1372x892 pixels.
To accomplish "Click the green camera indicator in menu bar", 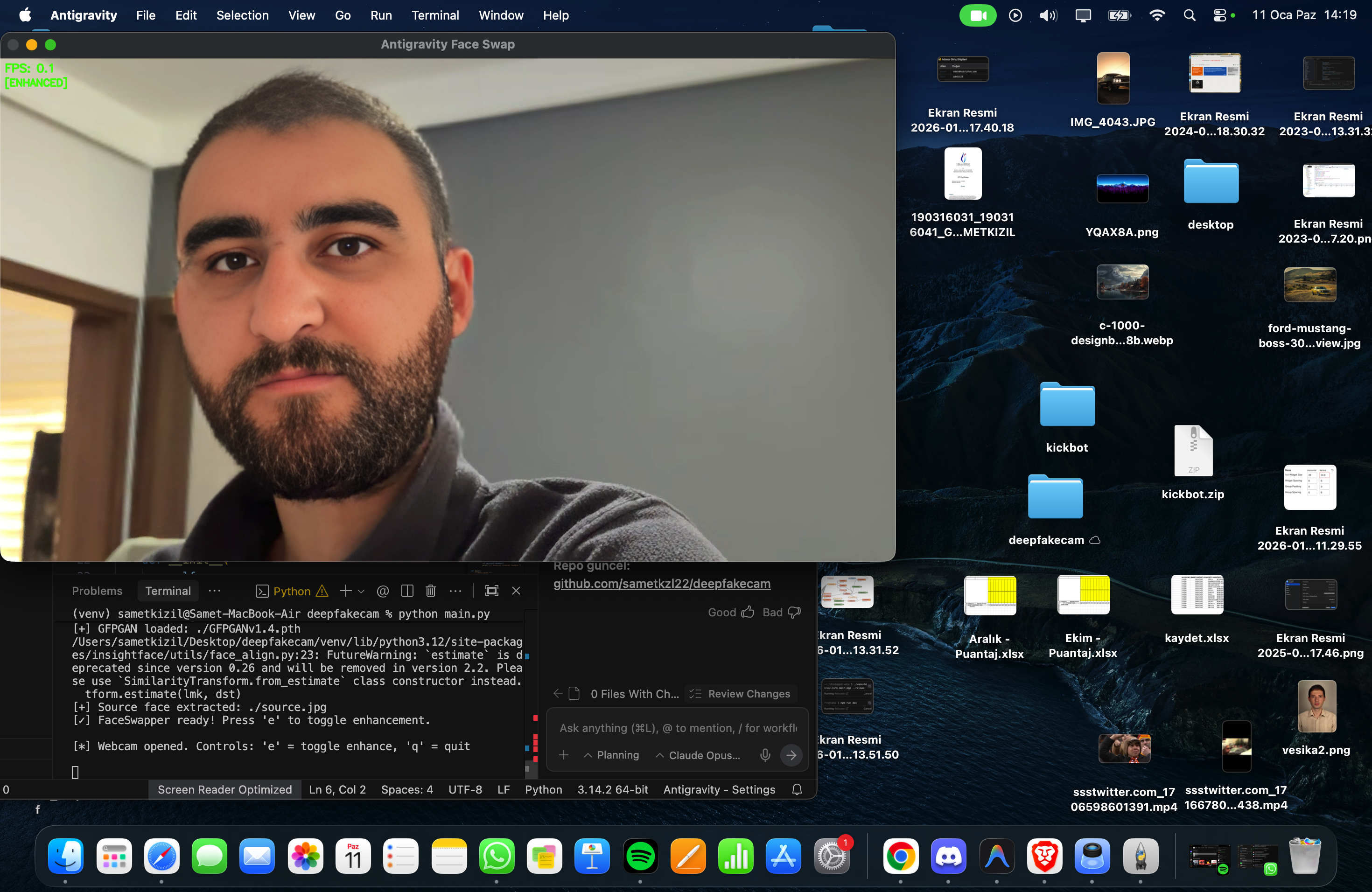I will [978, 15].
